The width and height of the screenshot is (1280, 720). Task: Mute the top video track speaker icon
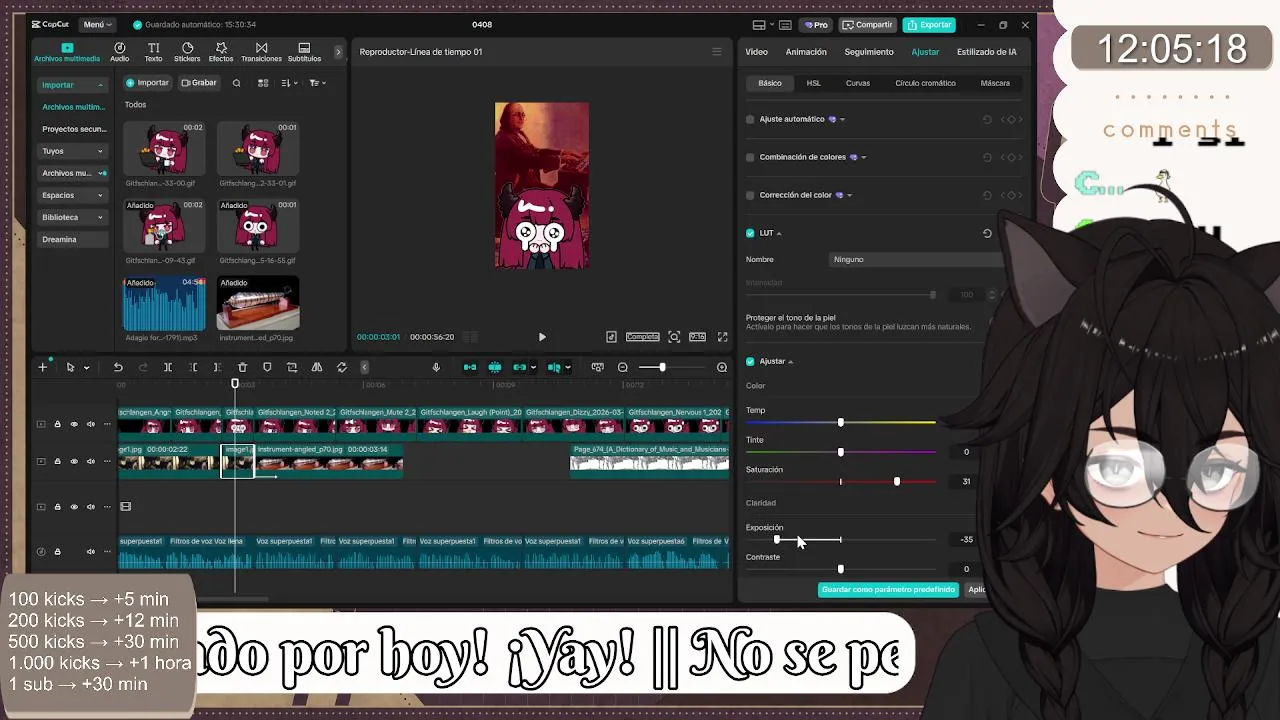91,424
